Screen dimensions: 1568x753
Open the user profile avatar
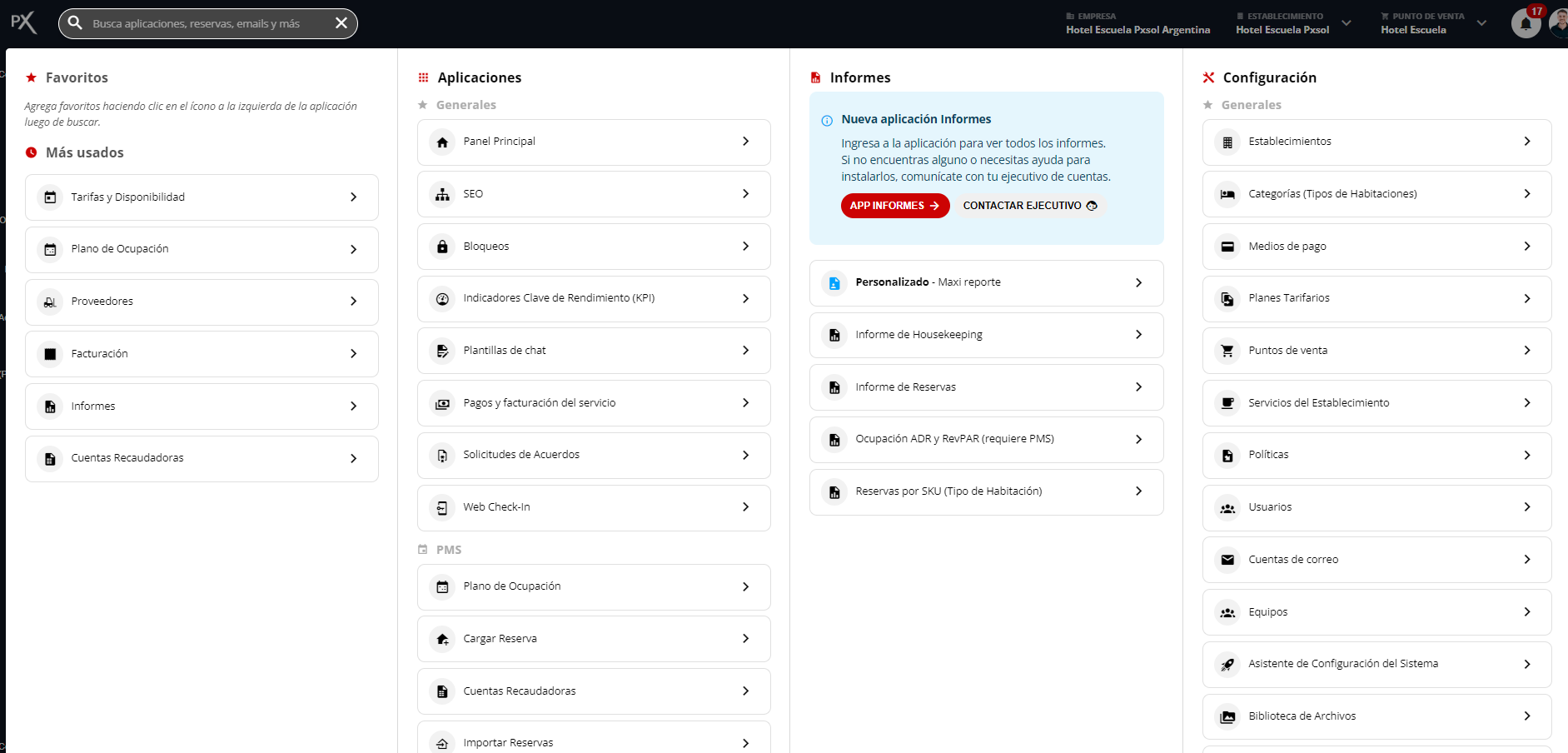coord(1559,23)
